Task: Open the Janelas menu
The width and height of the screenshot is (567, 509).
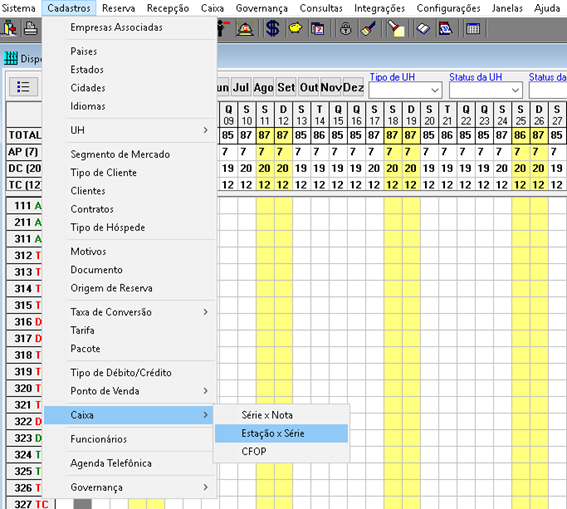Action: [507, 8]
